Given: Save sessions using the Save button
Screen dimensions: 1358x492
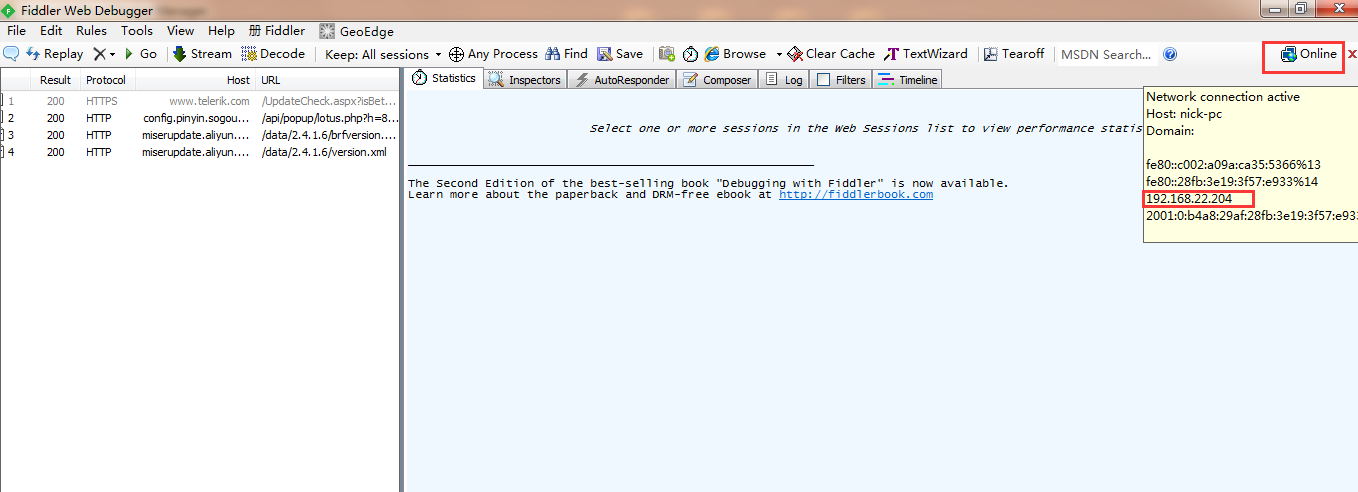Looking at the screenshot, I should 620,54.
